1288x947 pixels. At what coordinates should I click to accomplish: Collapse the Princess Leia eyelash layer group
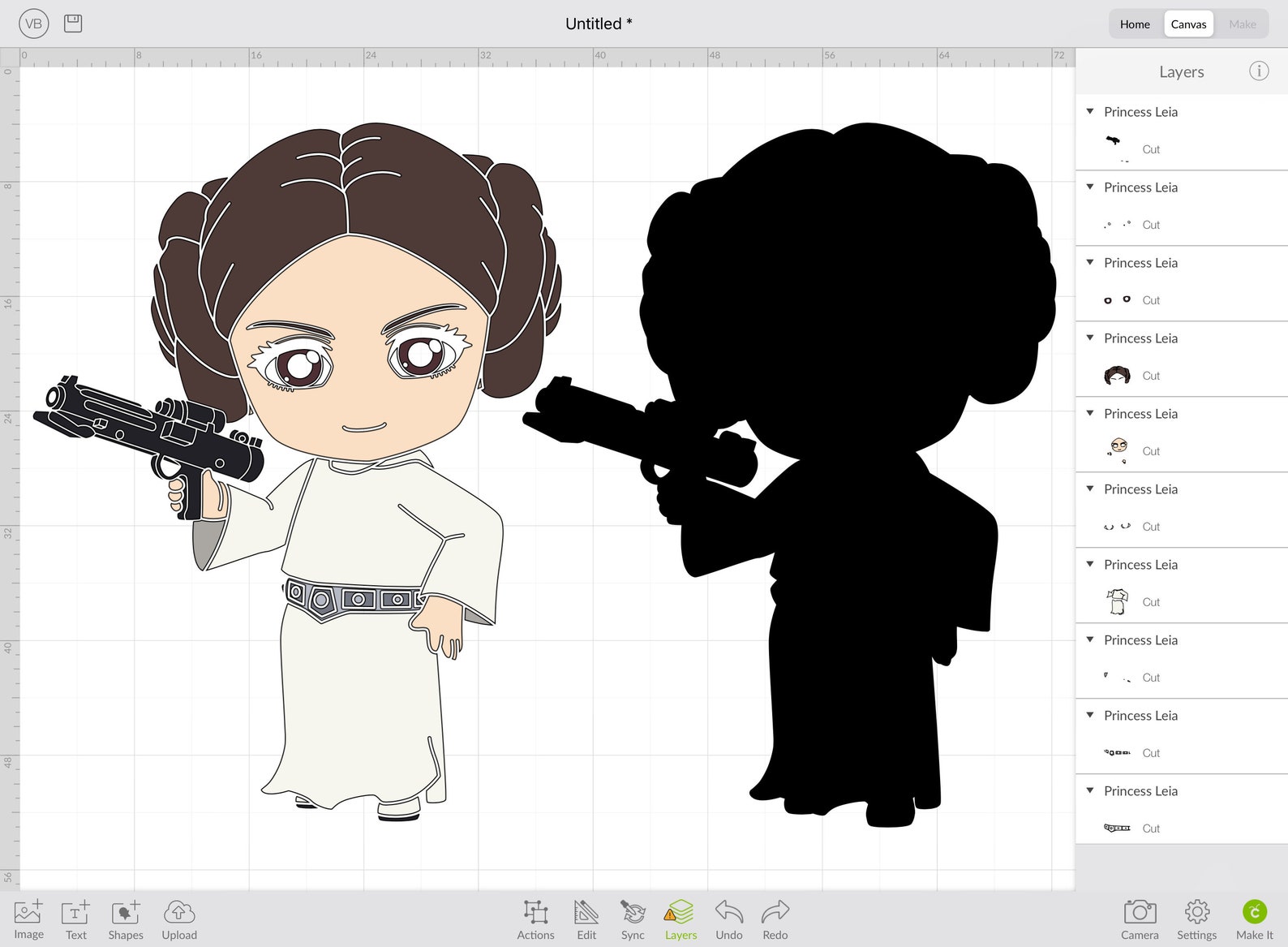(x=1090, y=489)
